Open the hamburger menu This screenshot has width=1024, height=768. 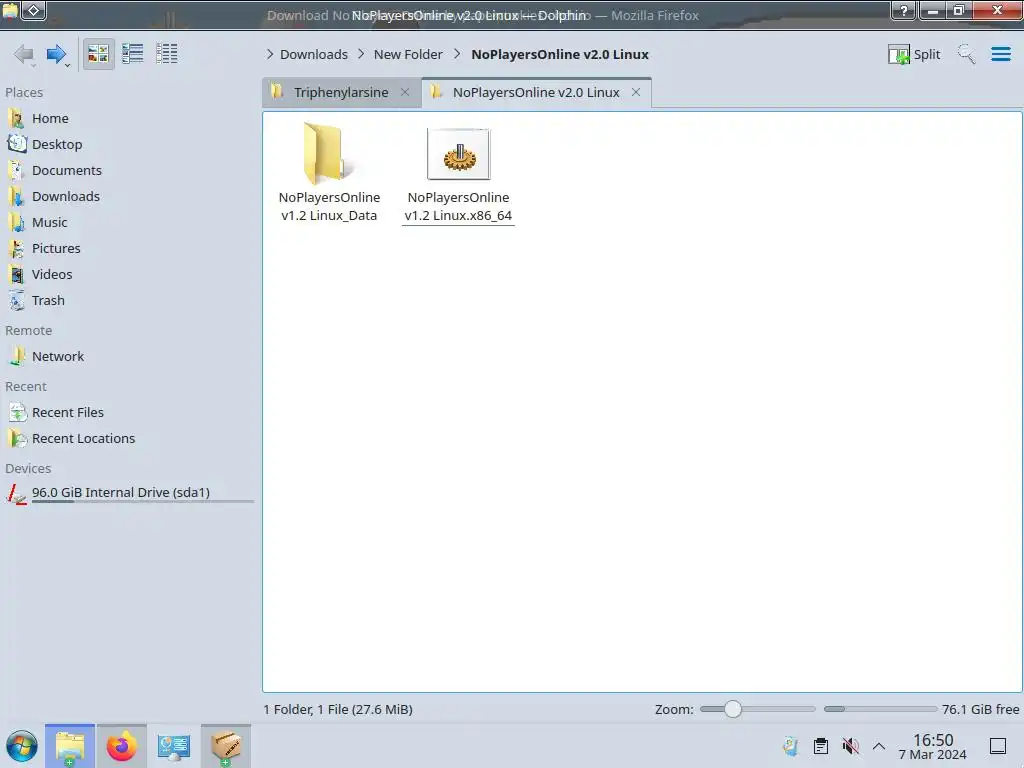pos(1000,54)
